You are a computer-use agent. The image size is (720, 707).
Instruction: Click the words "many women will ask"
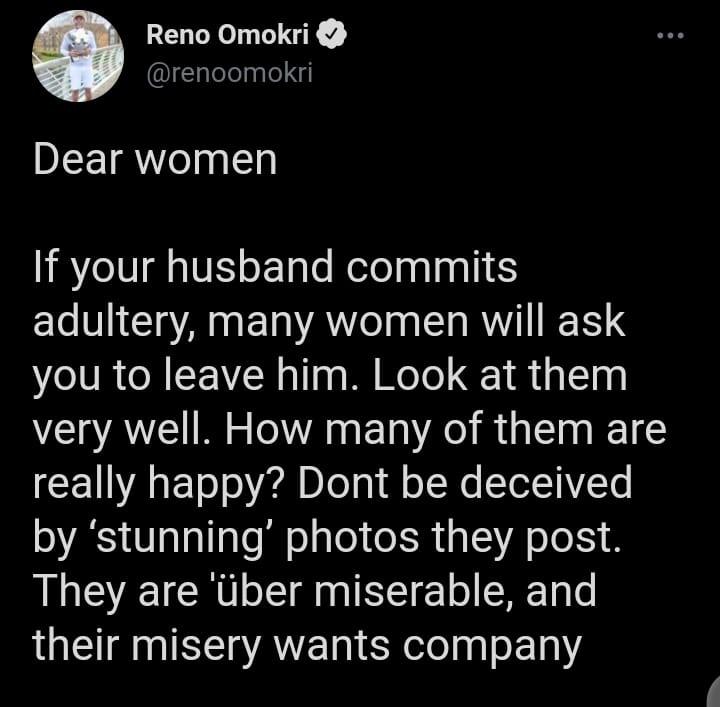point(416,322)
